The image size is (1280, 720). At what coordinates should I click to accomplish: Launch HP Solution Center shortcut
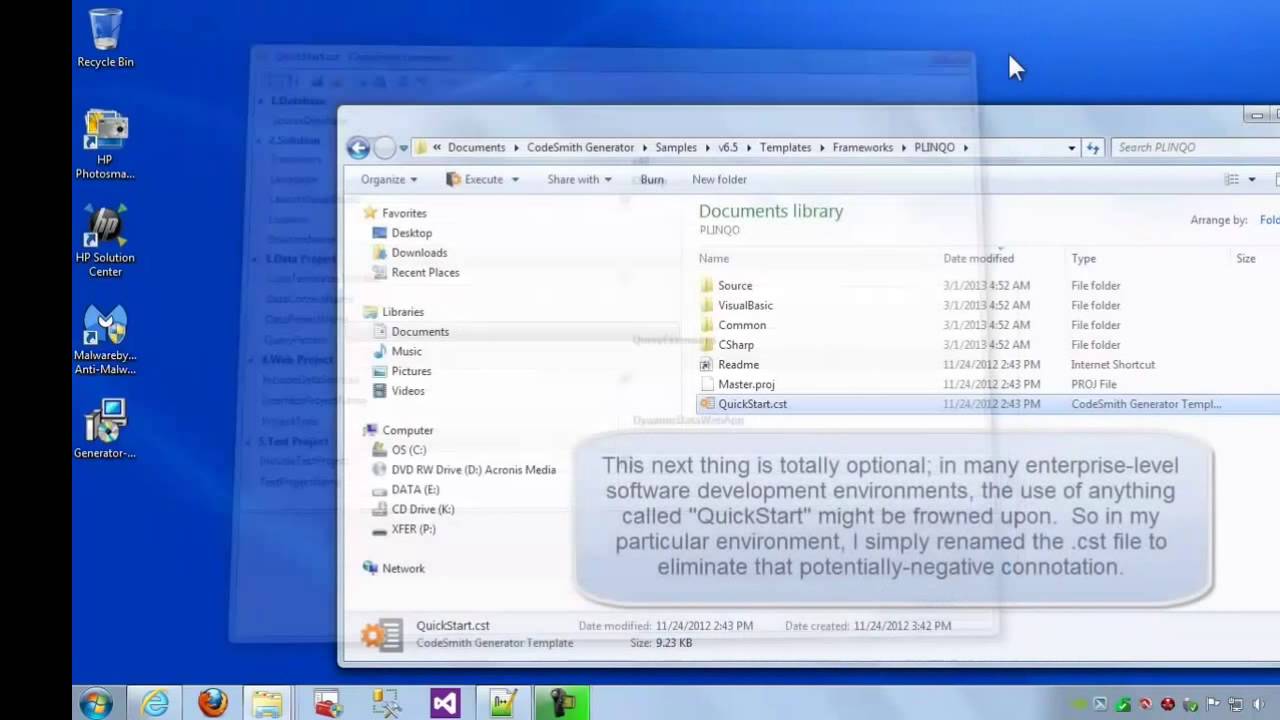tap(105, 242)
